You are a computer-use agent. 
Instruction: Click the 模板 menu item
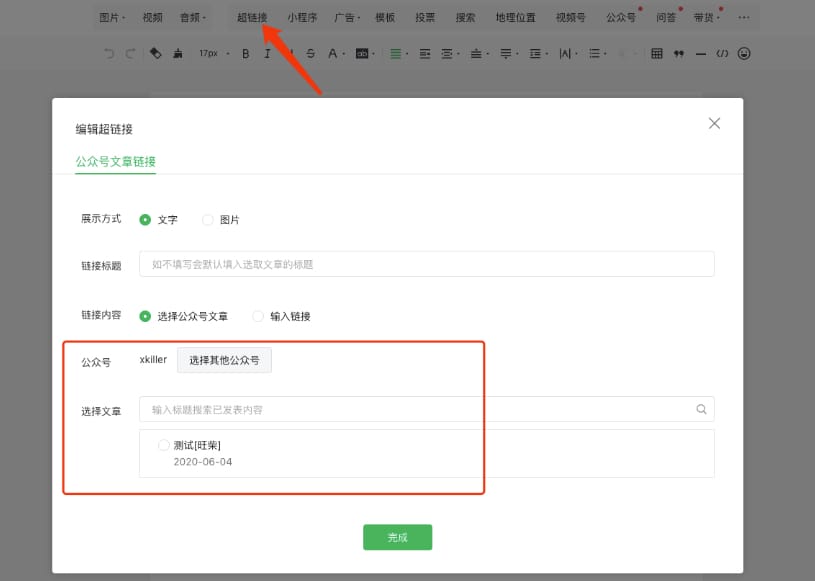[385, 17]
